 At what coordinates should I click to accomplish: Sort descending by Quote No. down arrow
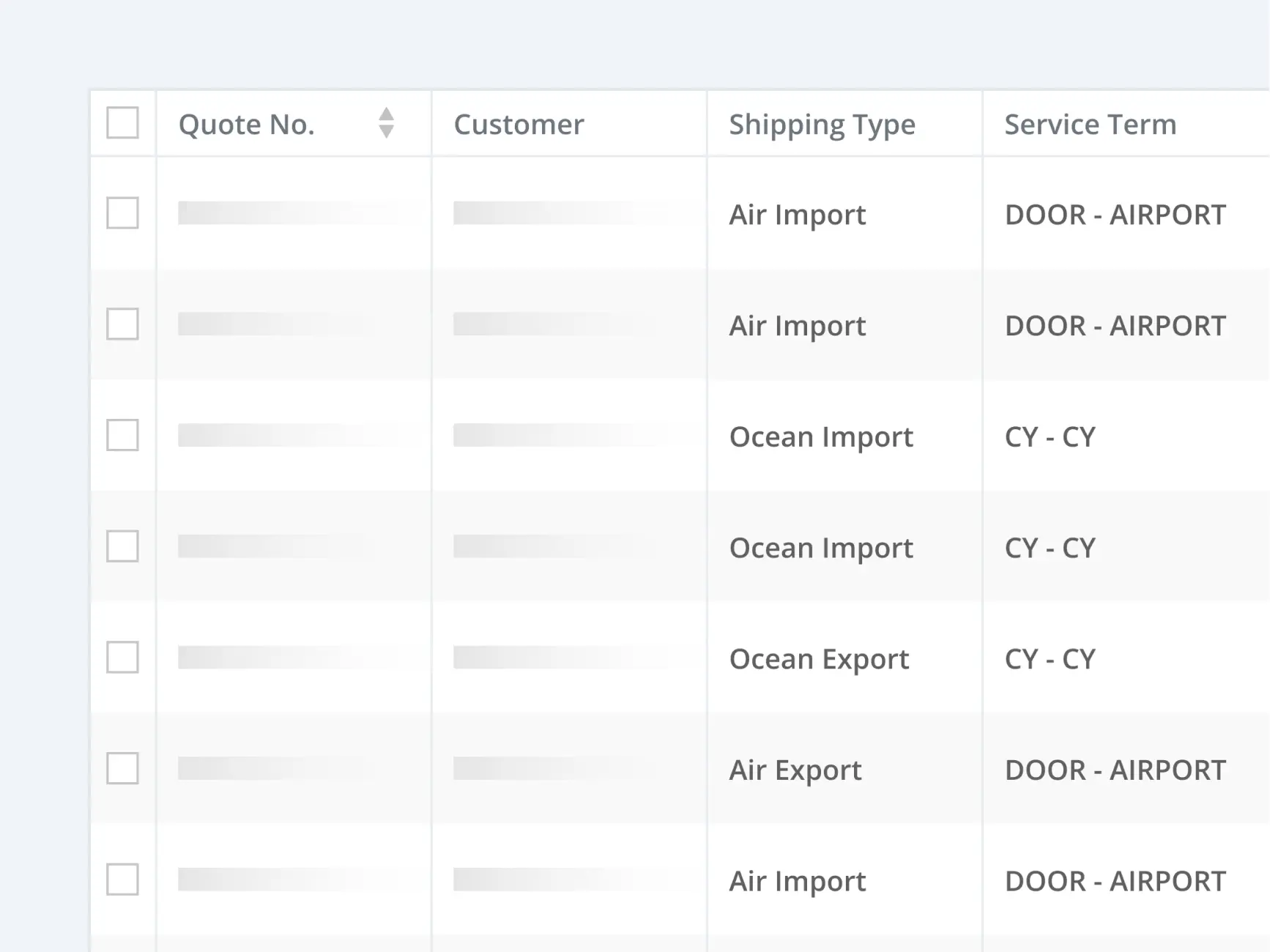(386, 132)
